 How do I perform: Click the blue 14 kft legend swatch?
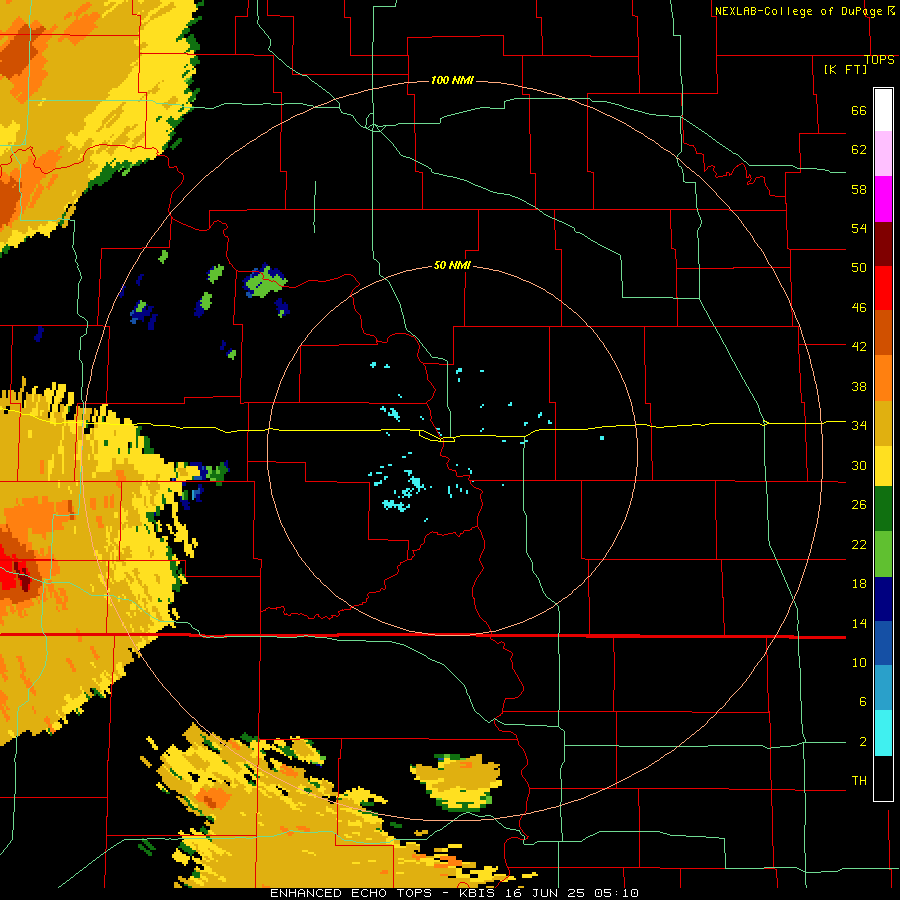coord(883,643)
